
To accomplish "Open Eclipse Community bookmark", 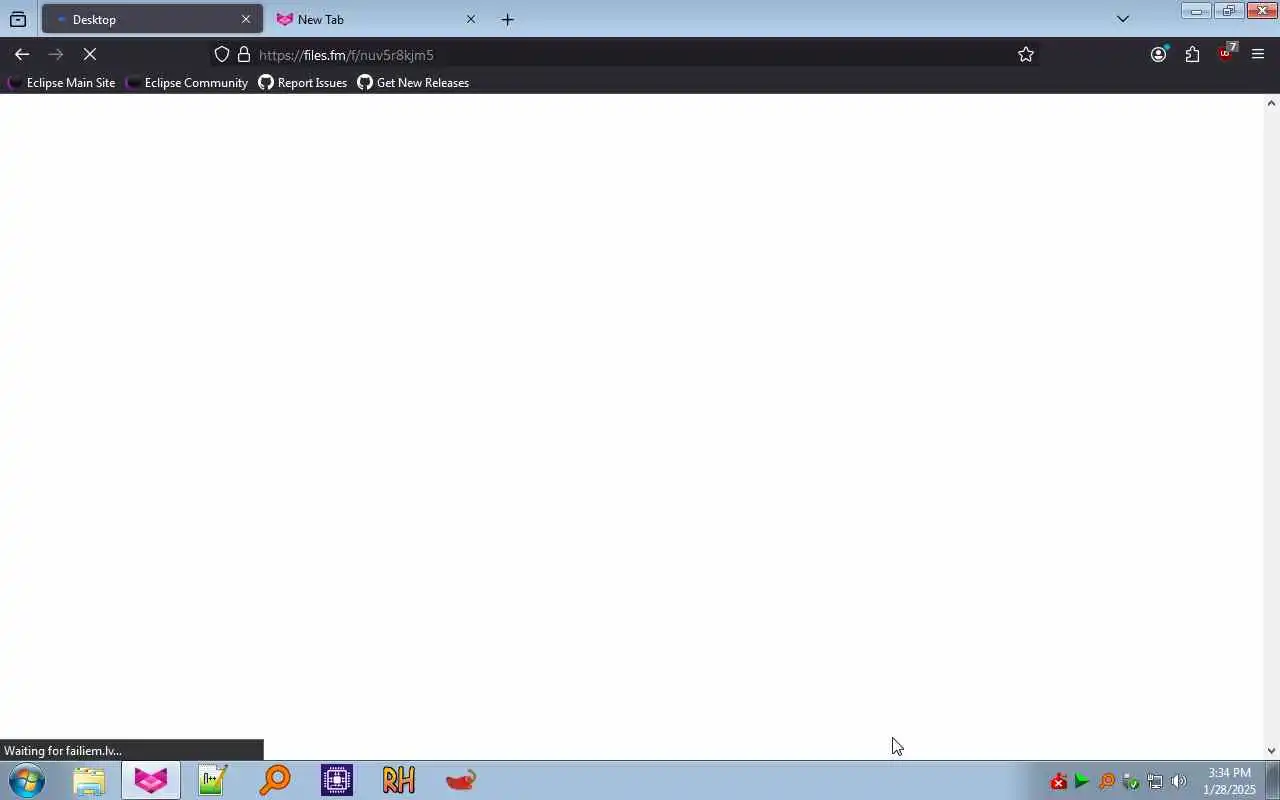I will tap(187, 83).
